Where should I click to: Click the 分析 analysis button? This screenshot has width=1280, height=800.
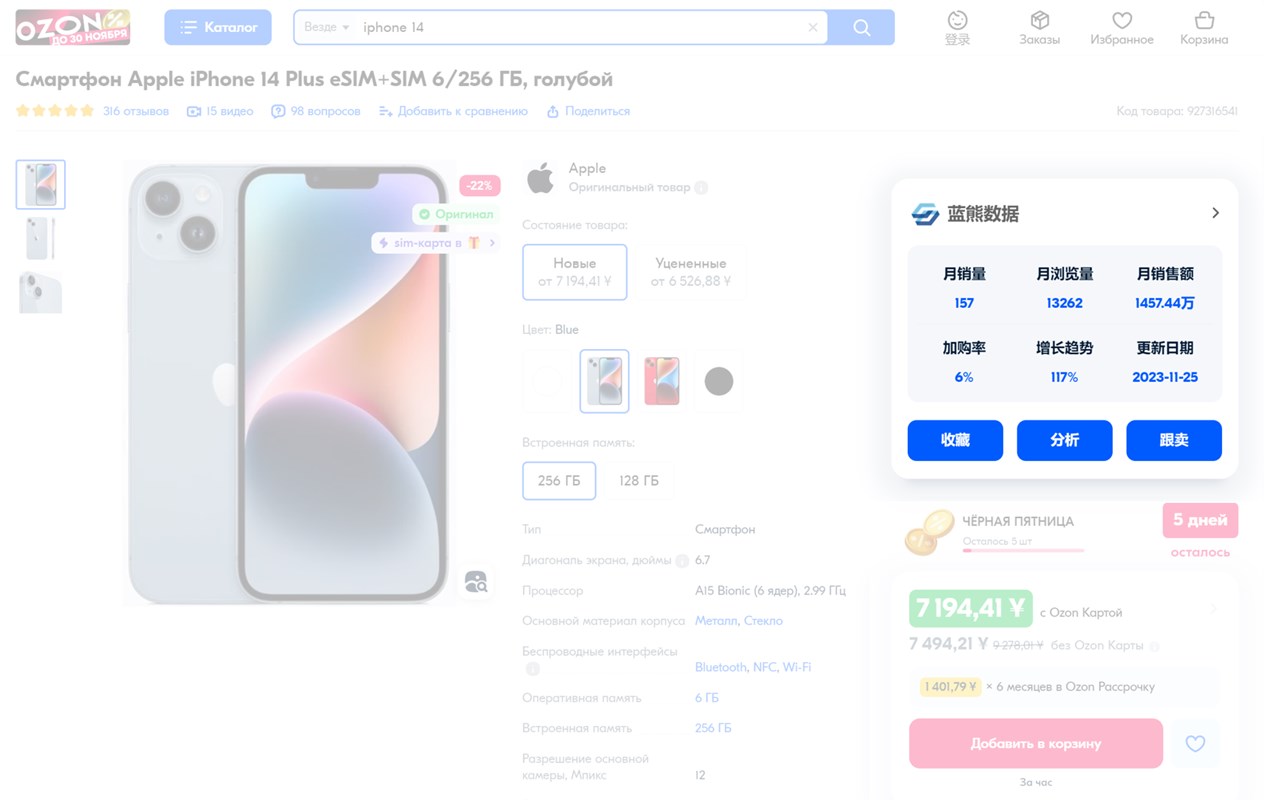(1064, 440)
